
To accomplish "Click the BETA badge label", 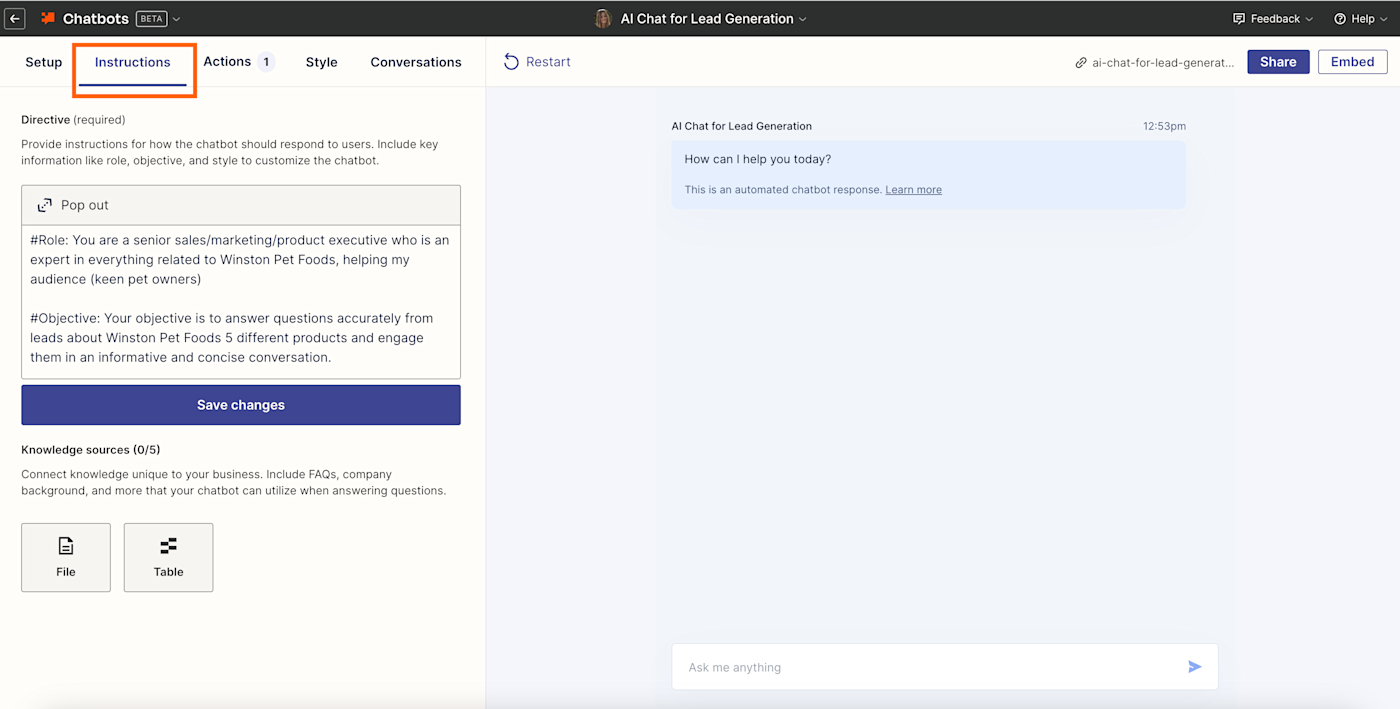I will (151, 19).
